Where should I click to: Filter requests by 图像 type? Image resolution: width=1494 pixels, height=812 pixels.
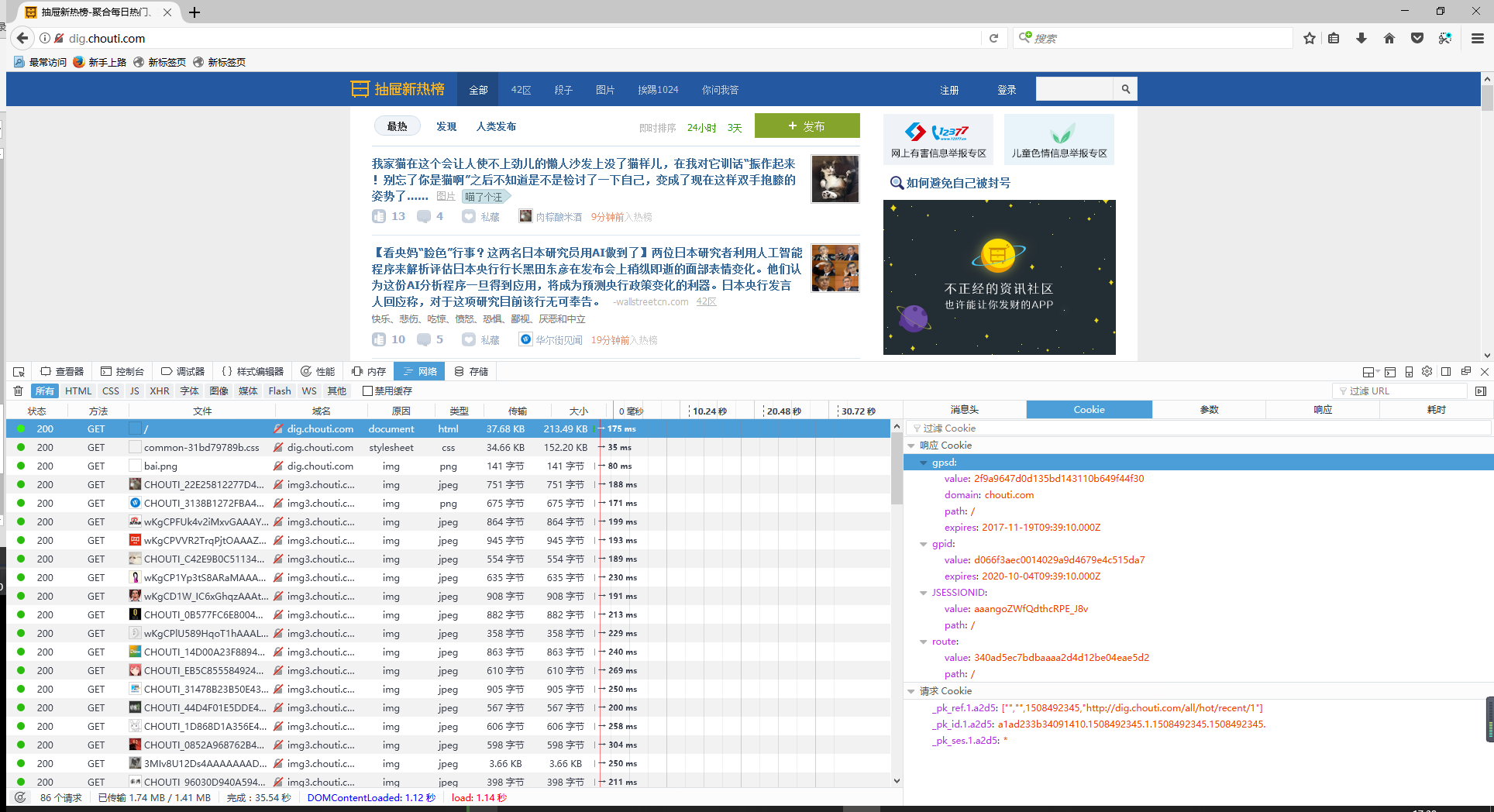pos(219,391)
